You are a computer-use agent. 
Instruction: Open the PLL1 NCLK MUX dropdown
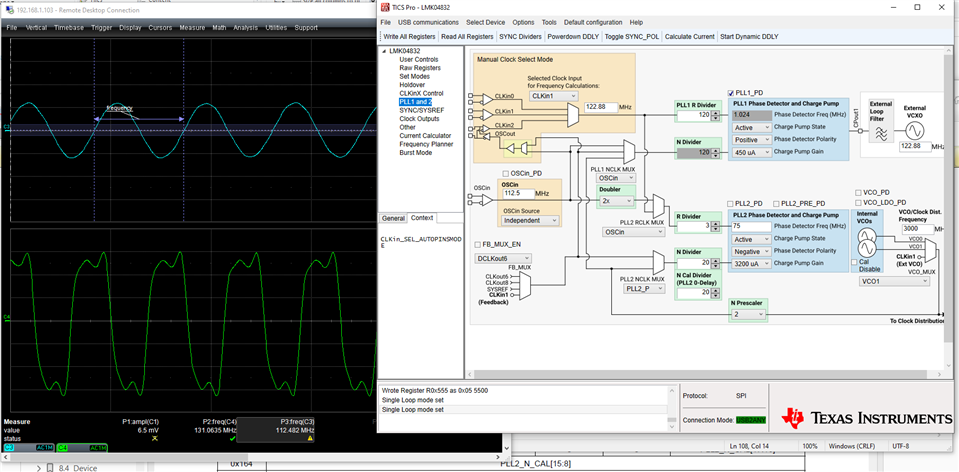point(615,178)
